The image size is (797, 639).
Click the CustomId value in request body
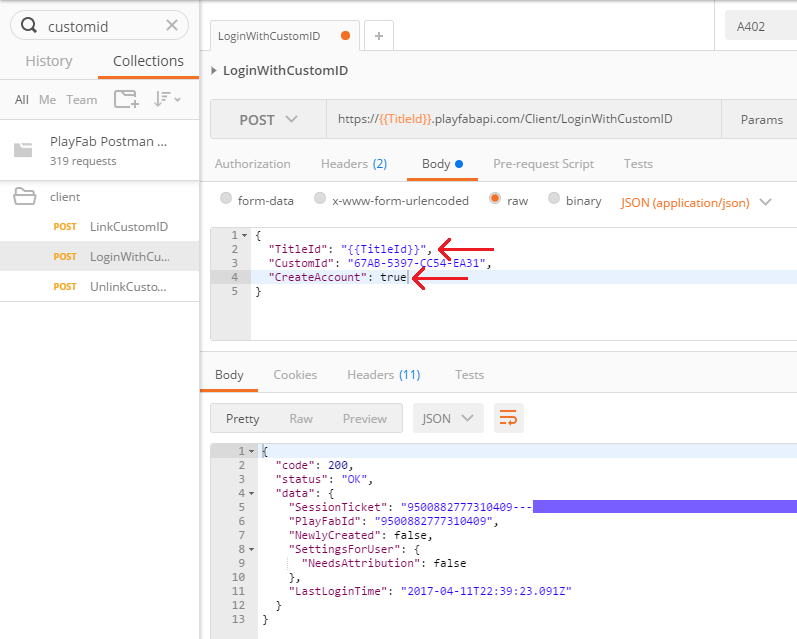[416, 263]
